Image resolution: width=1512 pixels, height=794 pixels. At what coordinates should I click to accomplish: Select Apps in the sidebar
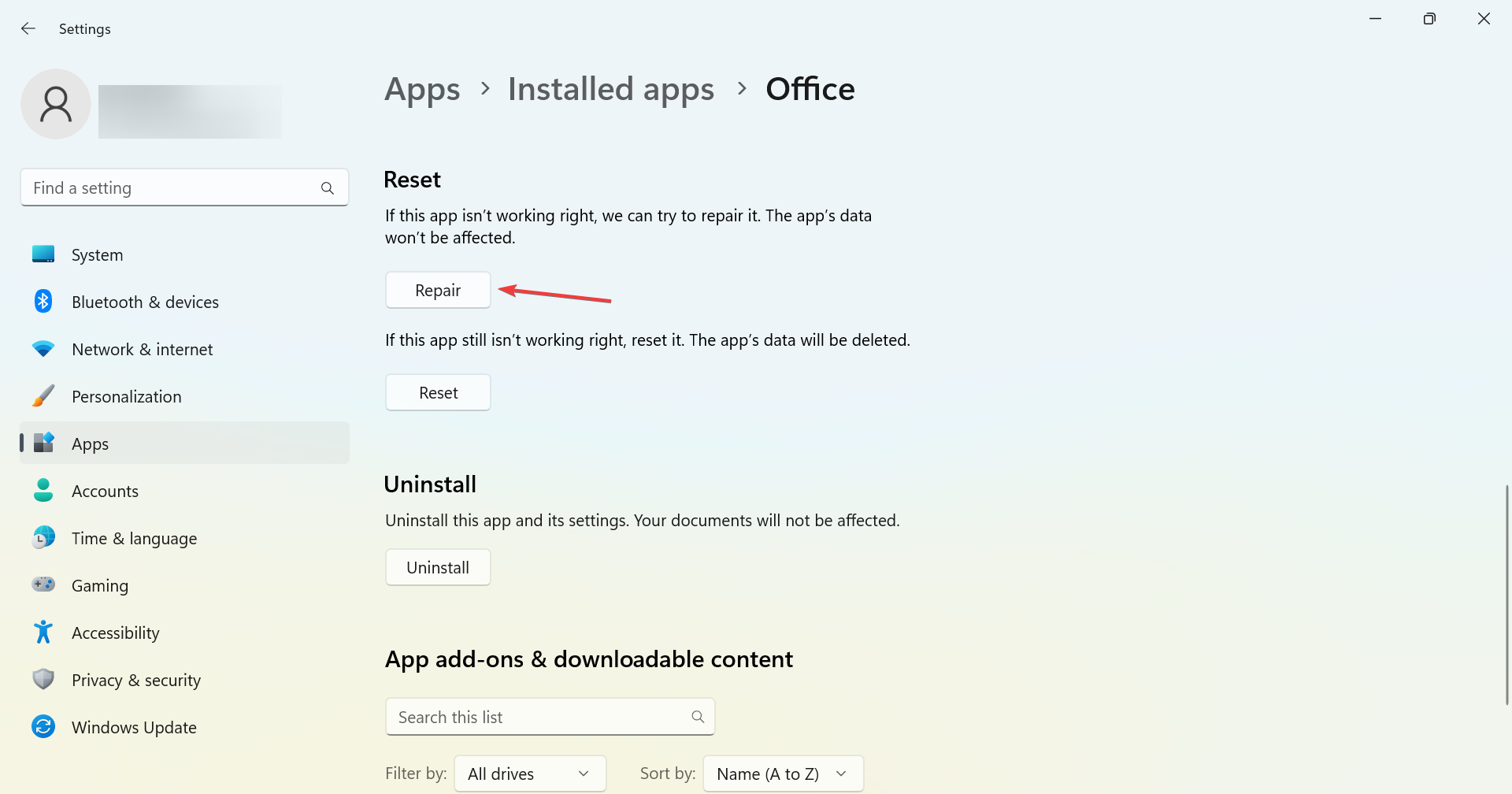(x=184, y=443)
